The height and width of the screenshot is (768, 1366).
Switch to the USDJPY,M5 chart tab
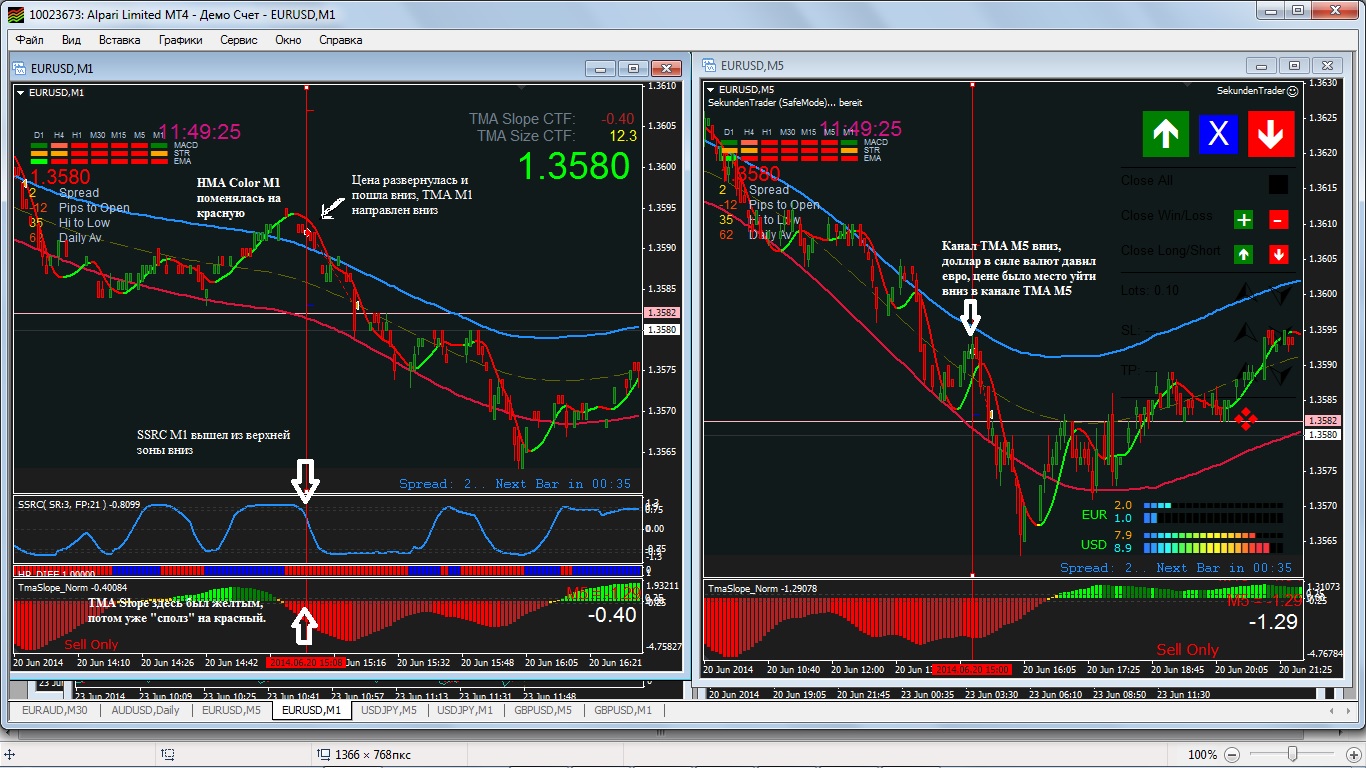(389, 710)
